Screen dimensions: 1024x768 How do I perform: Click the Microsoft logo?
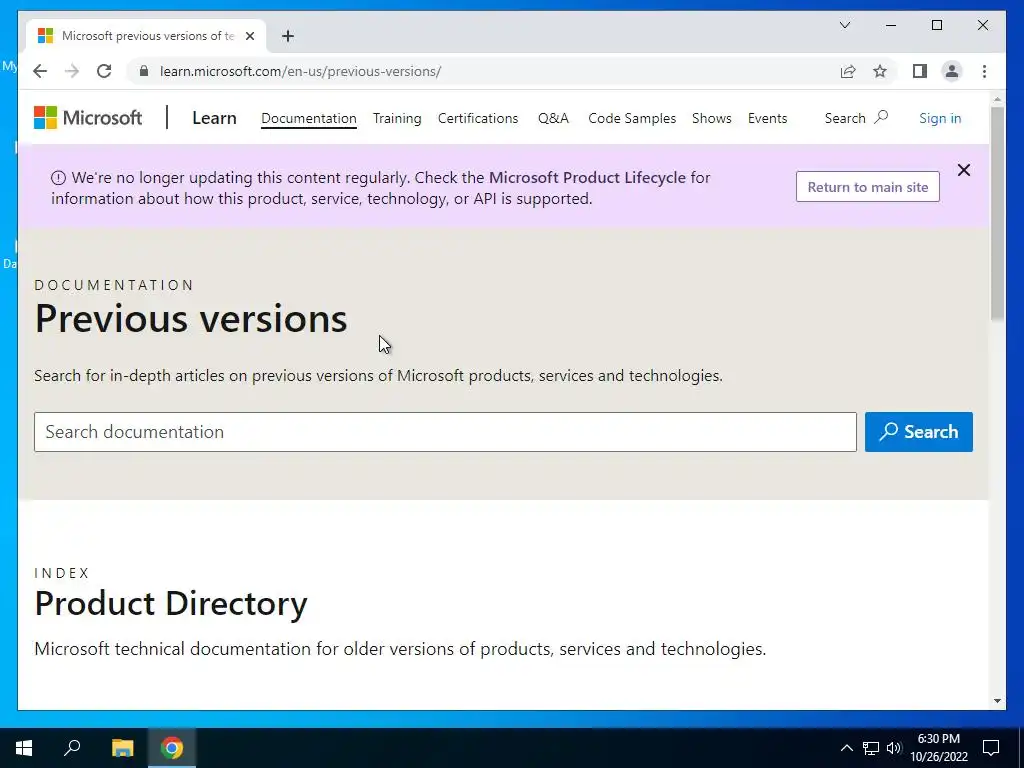point(88,118)
